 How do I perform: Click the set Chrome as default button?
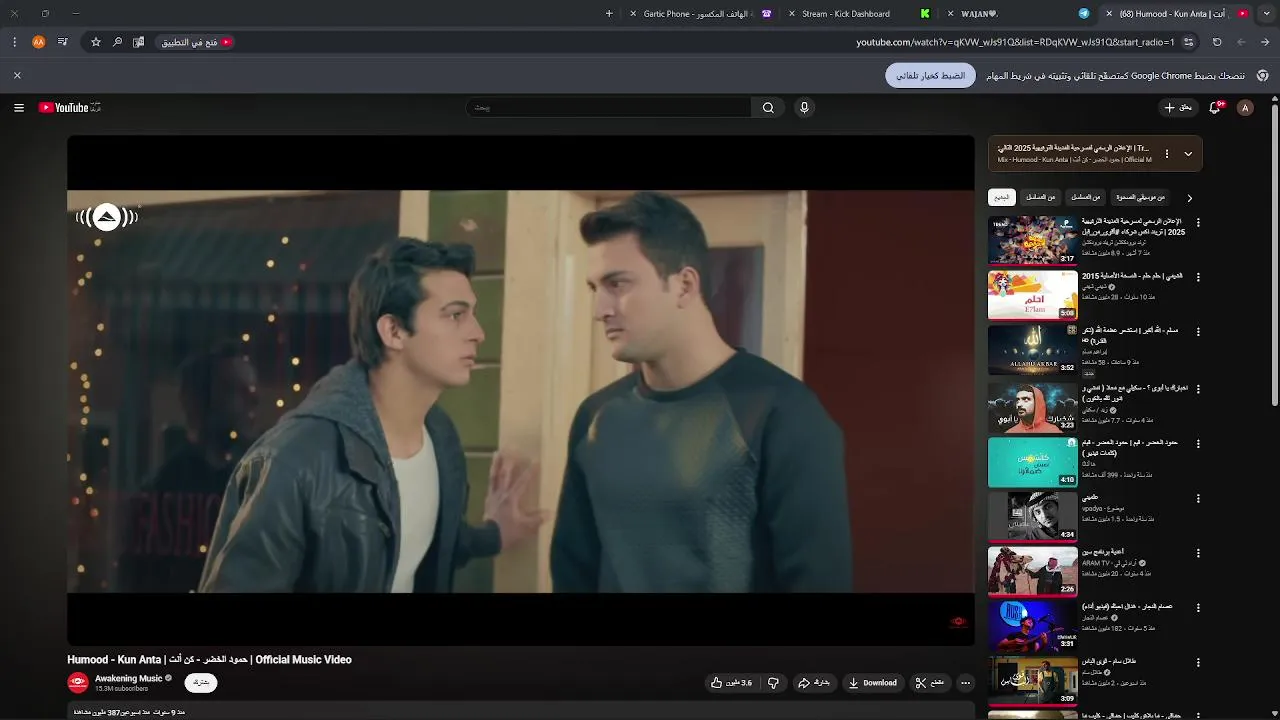tap(930, 76)
